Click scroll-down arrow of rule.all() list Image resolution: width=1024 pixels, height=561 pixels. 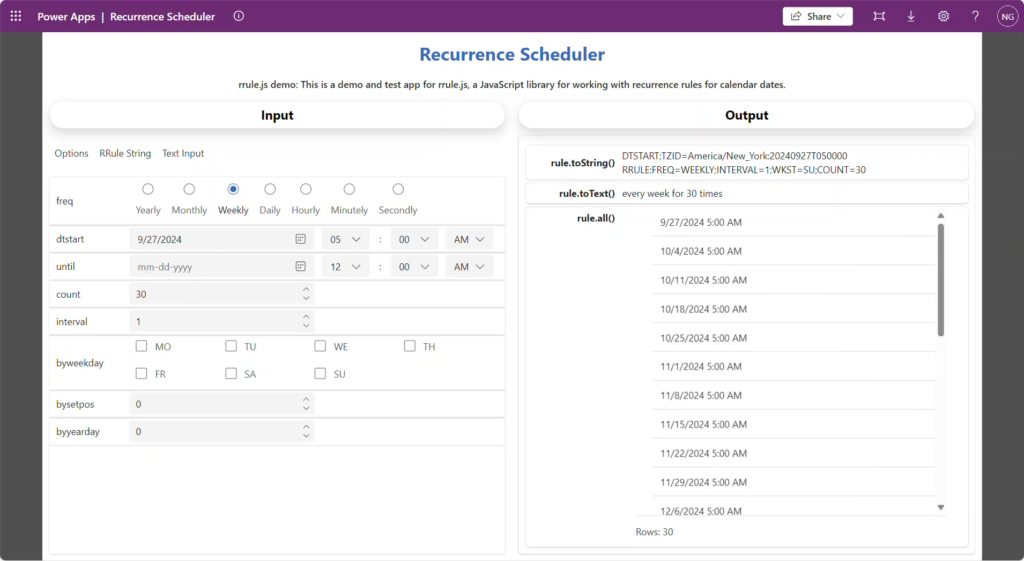(941, 507)
